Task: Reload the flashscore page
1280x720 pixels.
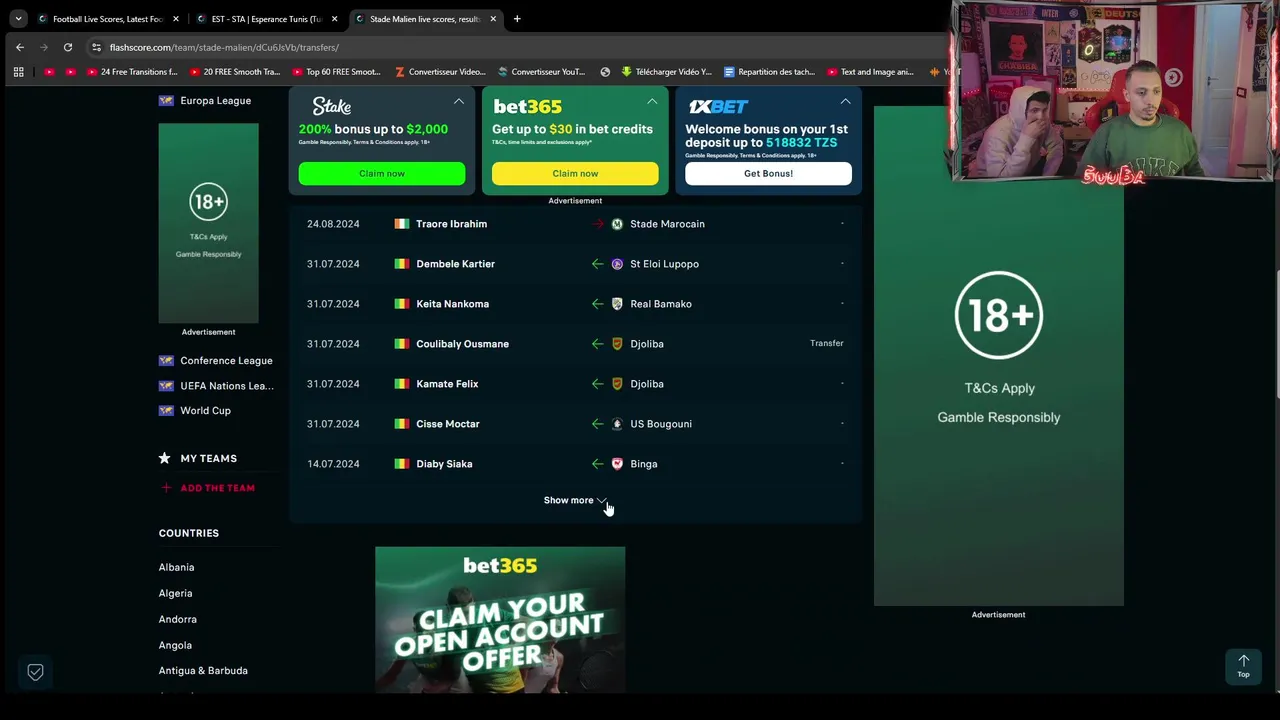Action: pyautogui.click(x=68, y=47)
